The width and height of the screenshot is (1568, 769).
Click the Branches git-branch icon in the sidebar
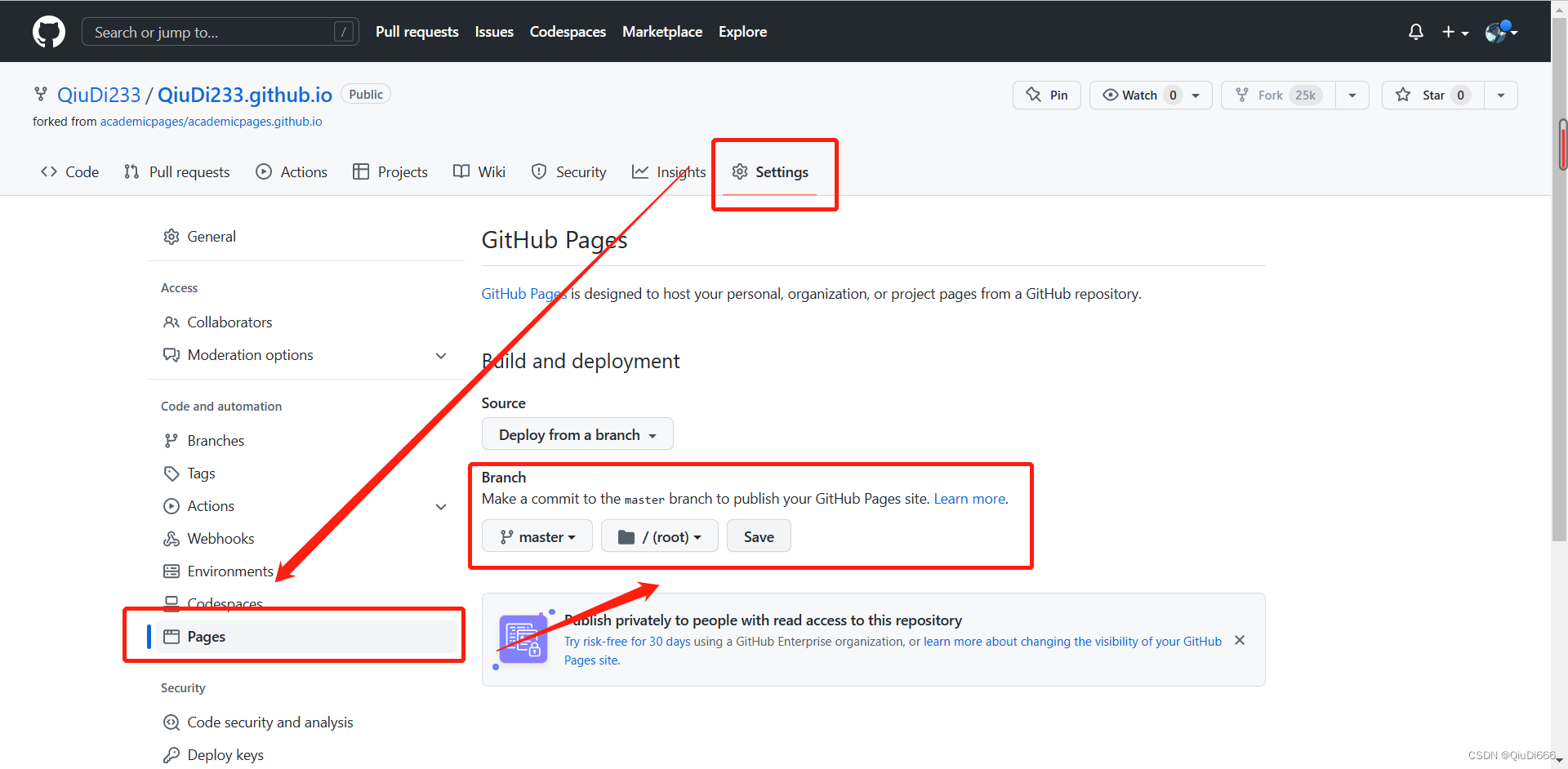pos(171,441)
